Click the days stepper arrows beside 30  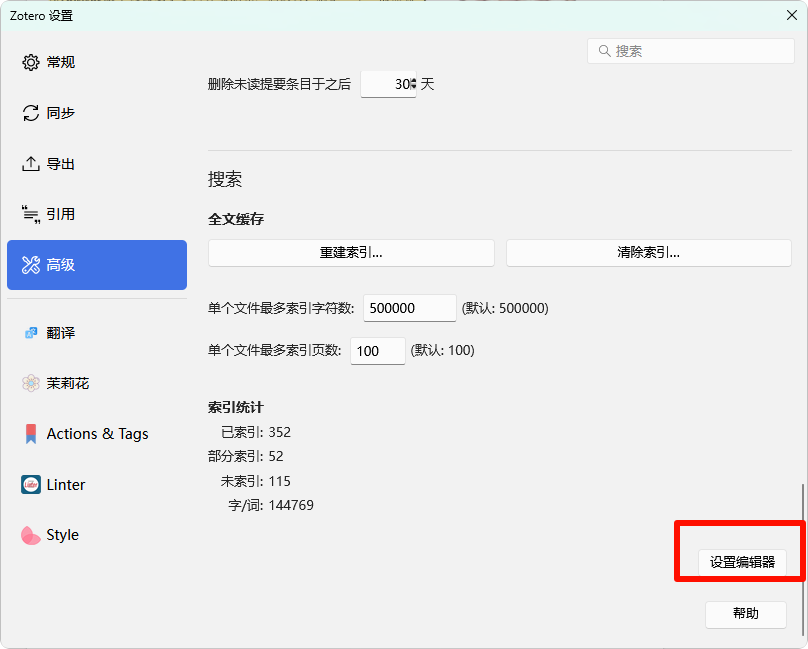pyautogui.click(x=413, y=84)
